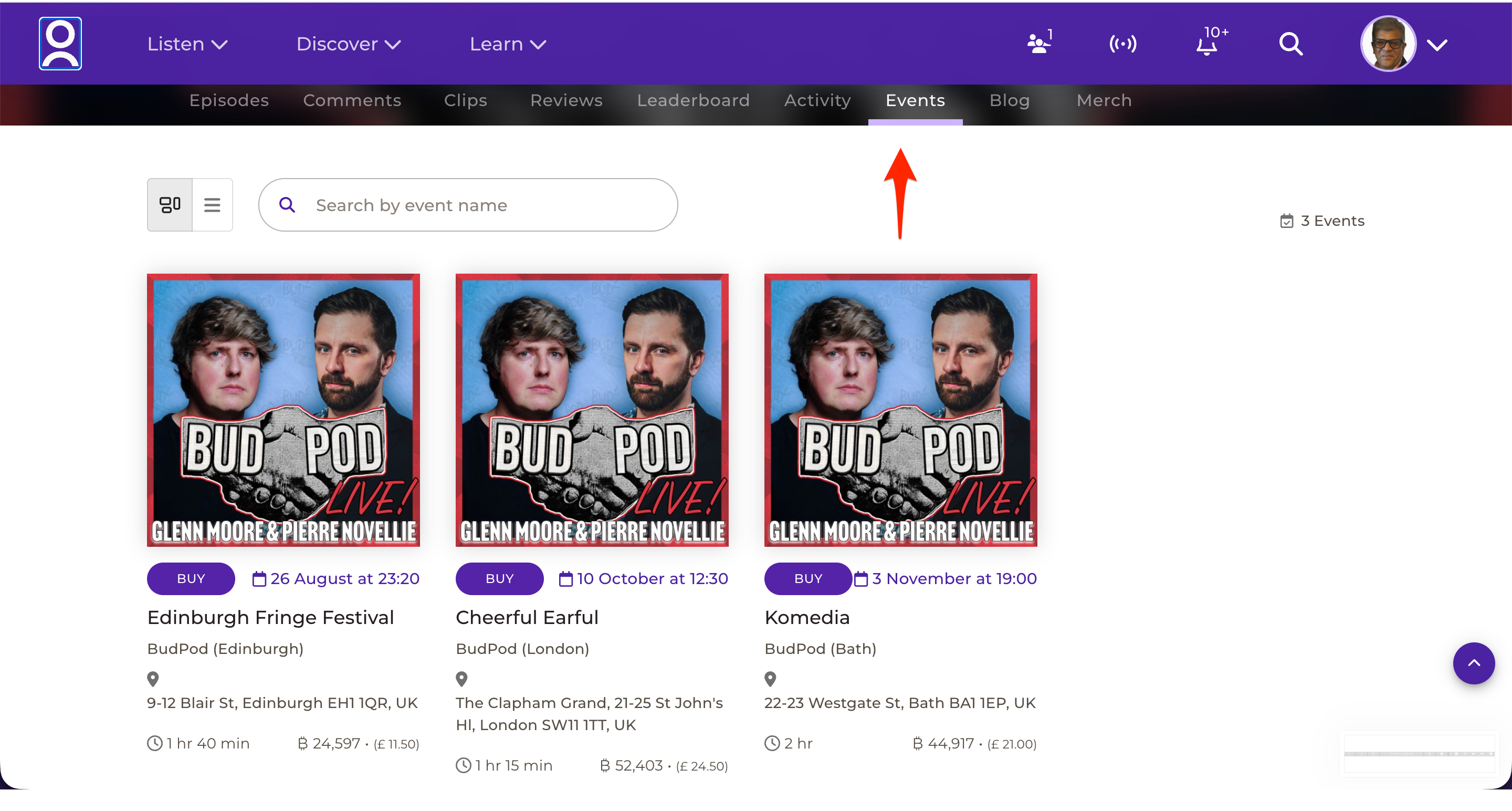Viewport: 1512px width, 811px height.
Task: Buy tickets for Edinburgh Fringe Festival
Action: tap(191, 579)
